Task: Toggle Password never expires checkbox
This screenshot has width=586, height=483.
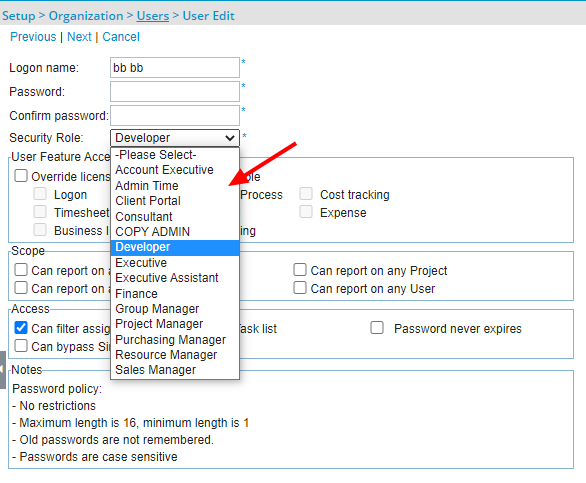Action: point(377,328)
